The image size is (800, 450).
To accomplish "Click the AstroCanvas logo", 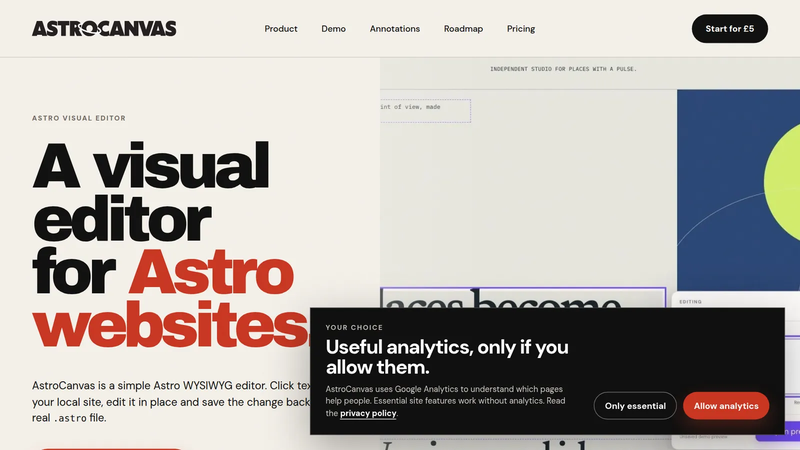I will [x=104, y=29].
